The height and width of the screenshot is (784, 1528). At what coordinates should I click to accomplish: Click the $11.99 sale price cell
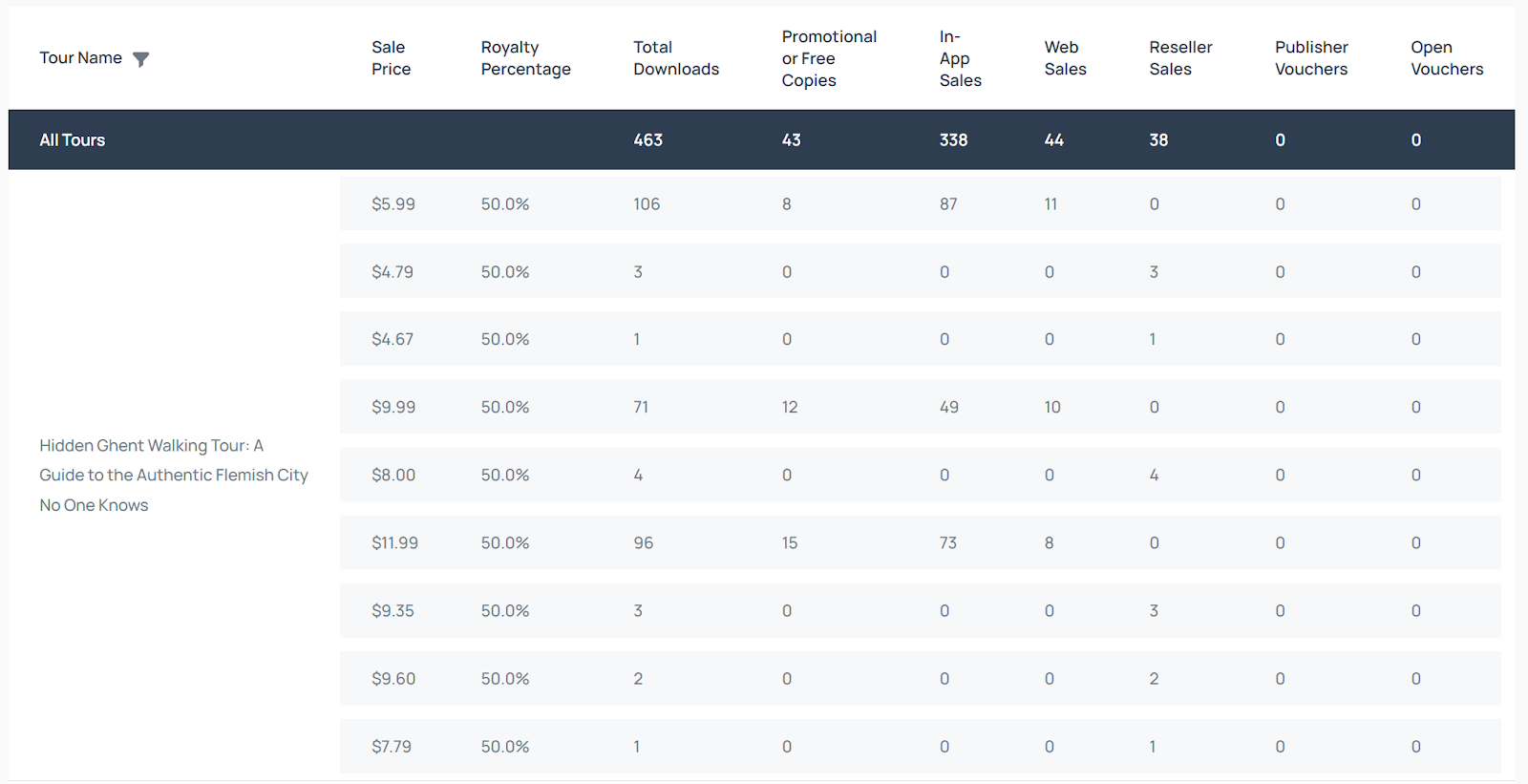click(394, 543)
